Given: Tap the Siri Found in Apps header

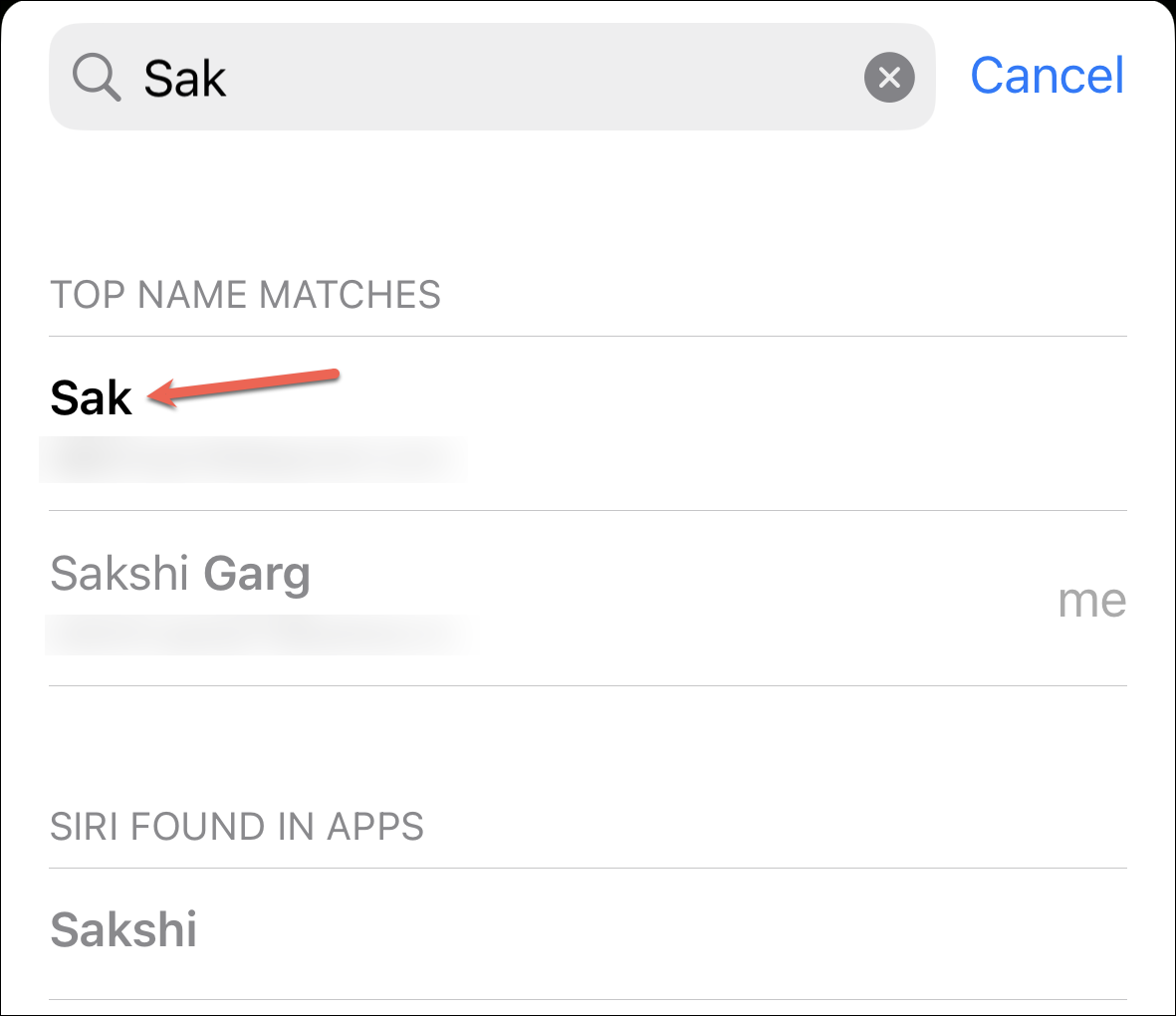Looking at the screenshot, I should tap(237, 827).
